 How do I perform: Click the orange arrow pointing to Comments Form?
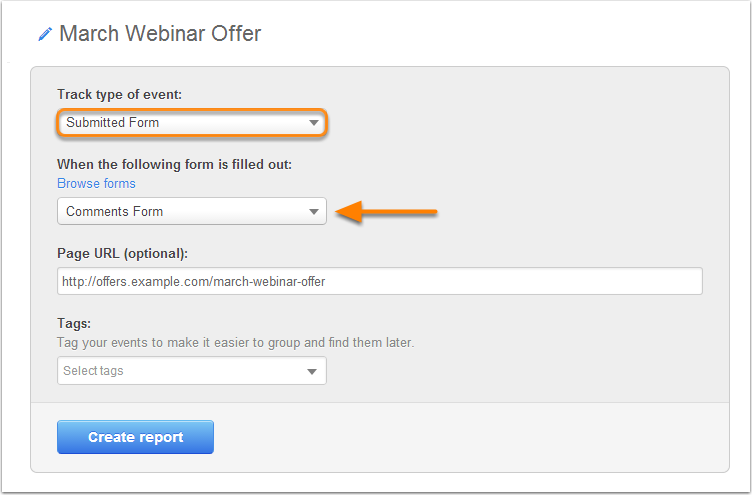[386, 212]
